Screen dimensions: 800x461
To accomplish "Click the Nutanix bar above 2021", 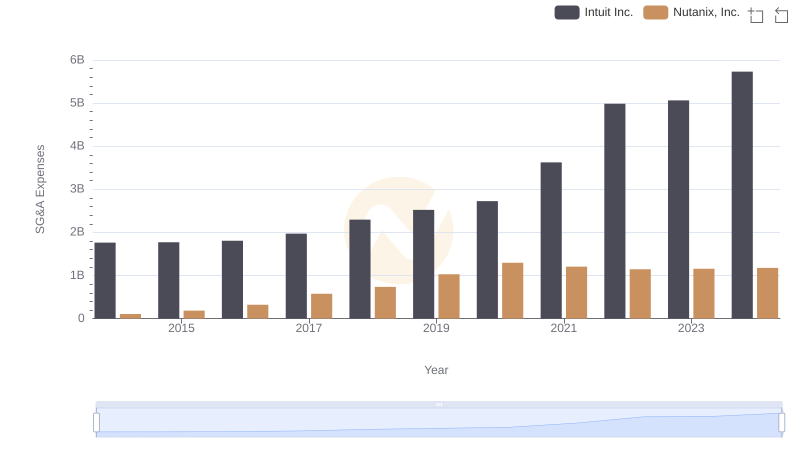I will (x=577, y=293).
